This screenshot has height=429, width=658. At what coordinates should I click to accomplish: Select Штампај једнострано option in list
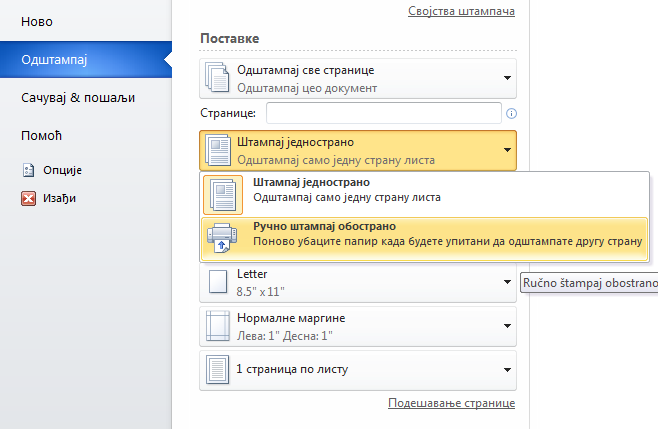point(424,195)
